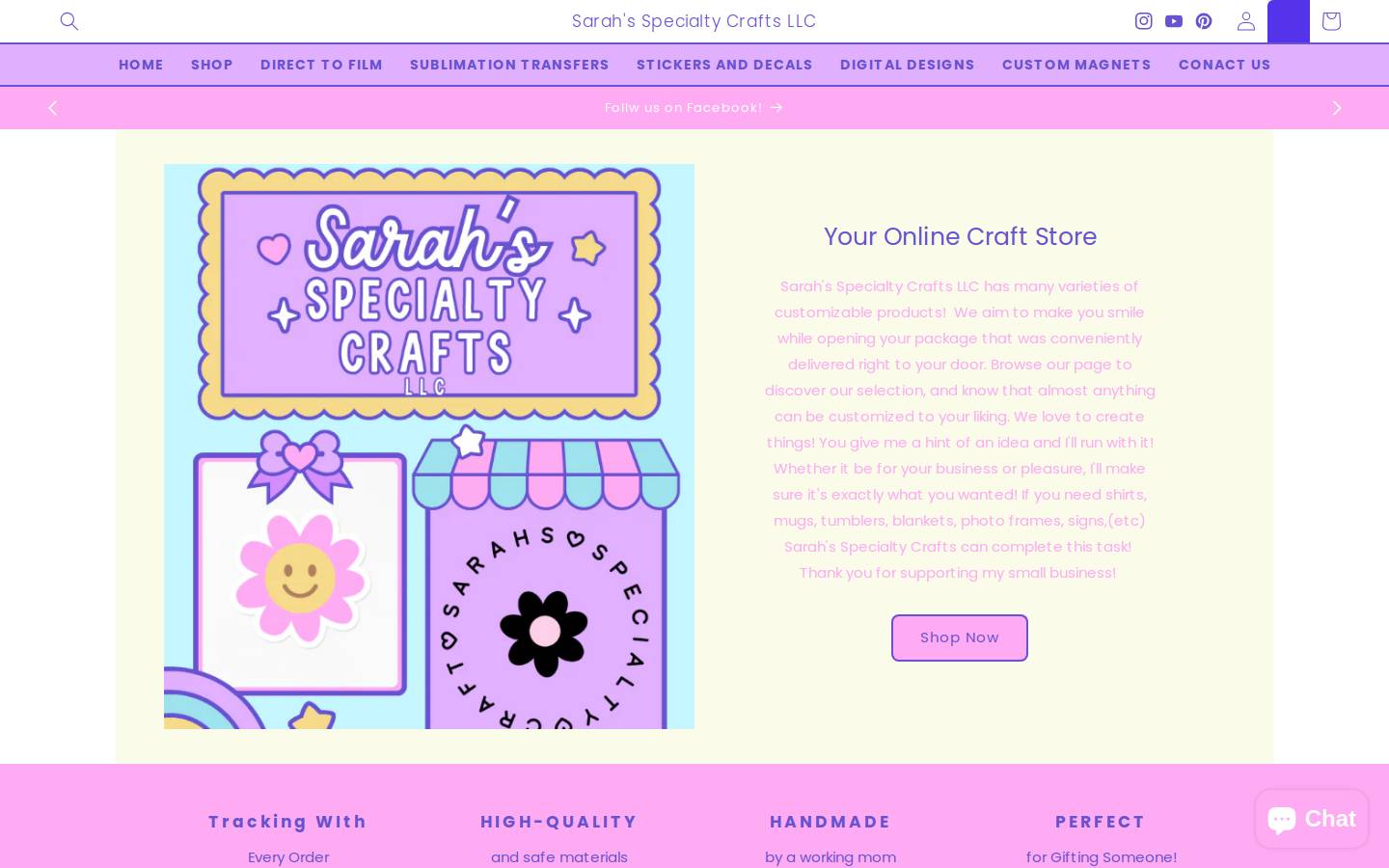Open the search magnifier icon
The height and width of the screenshot is (868, 1389).
(68, 21)
